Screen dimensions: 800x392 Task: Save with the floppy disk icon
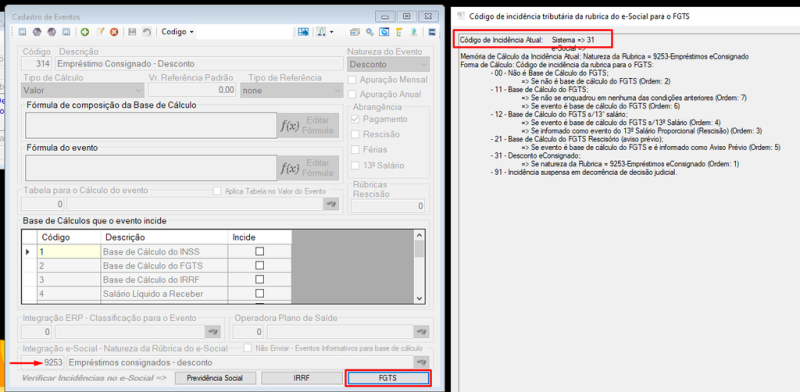(x=133, y=32)
